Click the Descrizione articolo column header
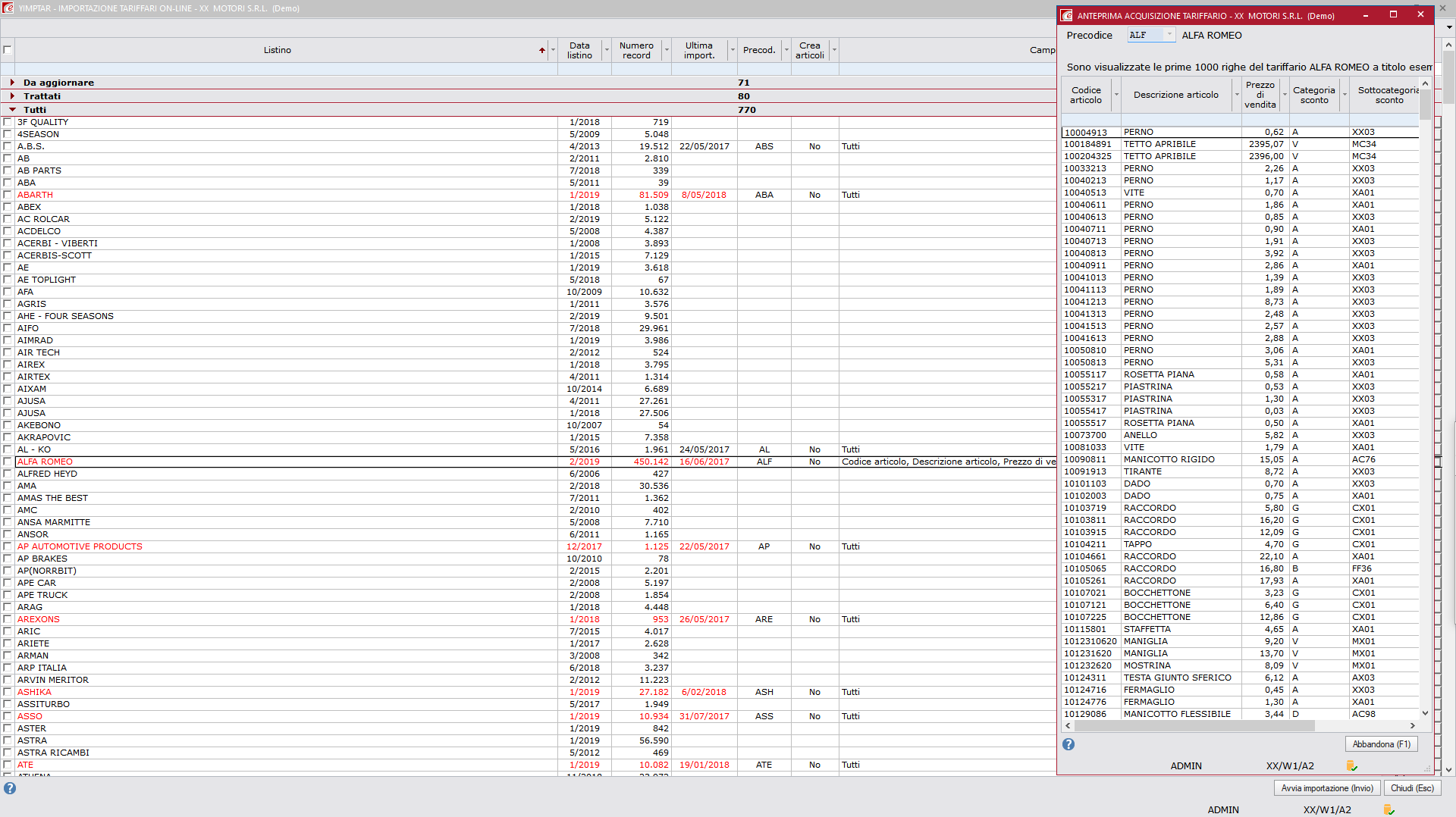 click(1175, 95)
